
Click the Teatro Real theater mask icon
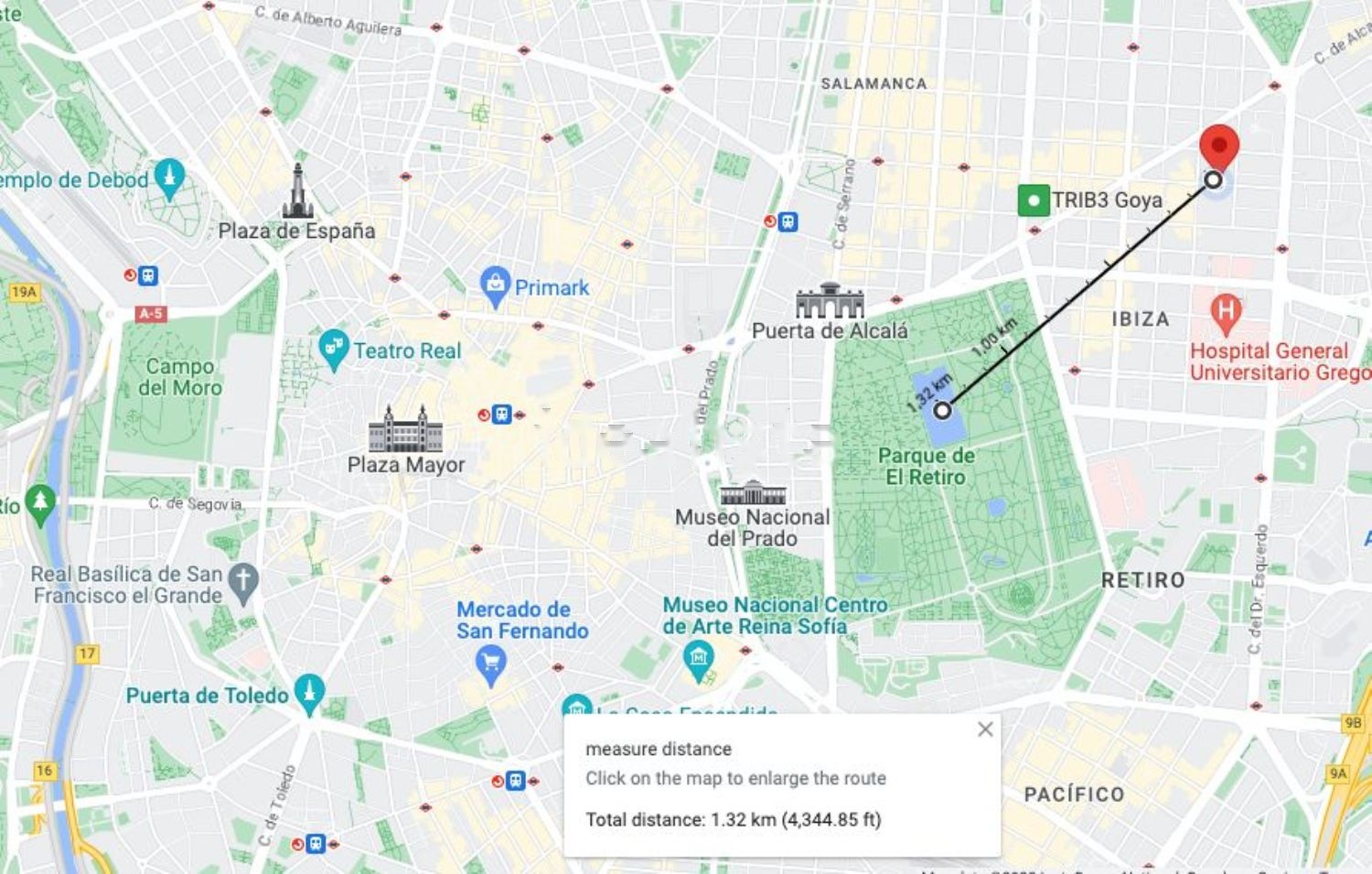tap(333, 351)
